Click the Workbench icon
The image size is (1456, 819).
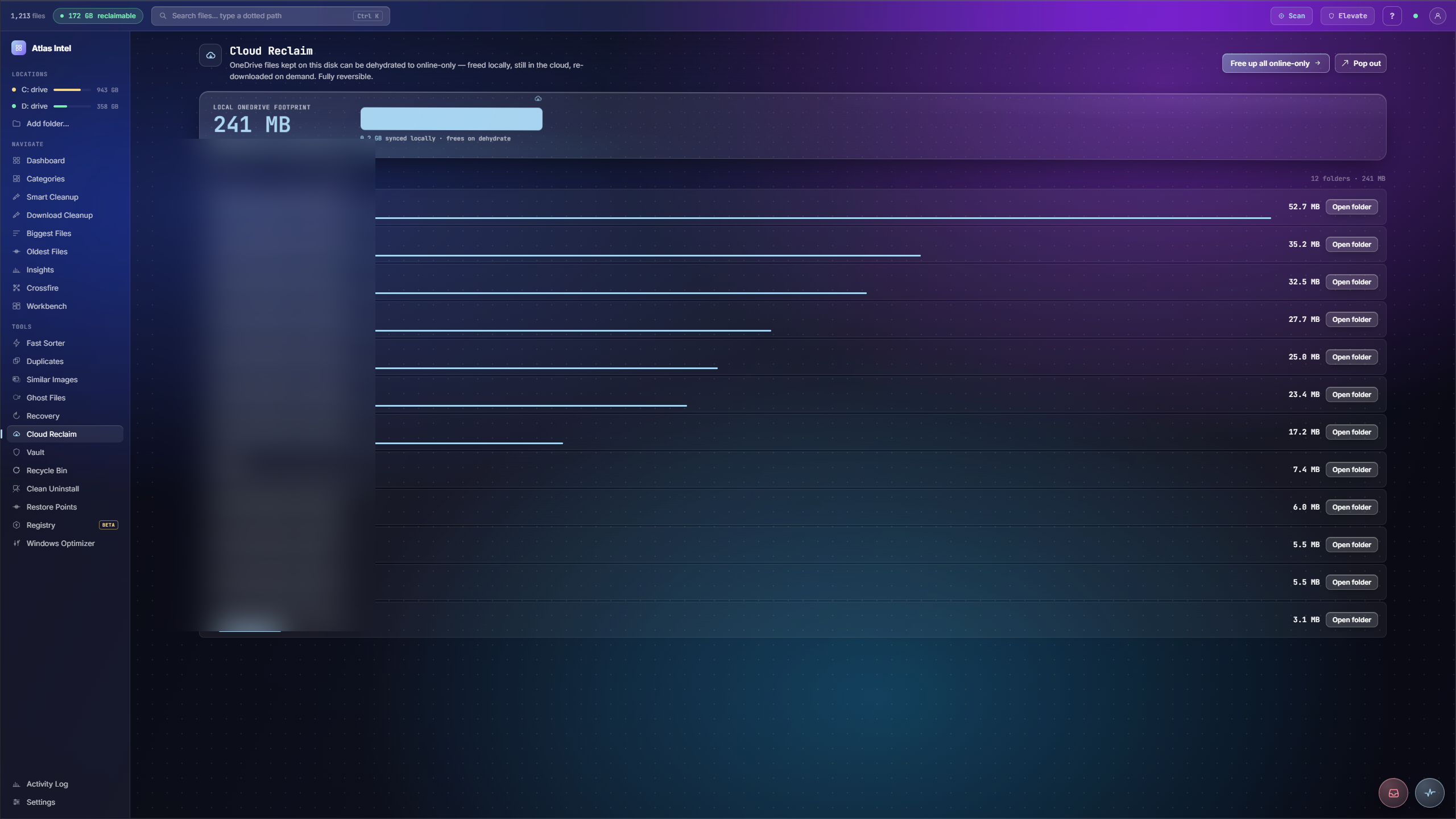[16, 306]
